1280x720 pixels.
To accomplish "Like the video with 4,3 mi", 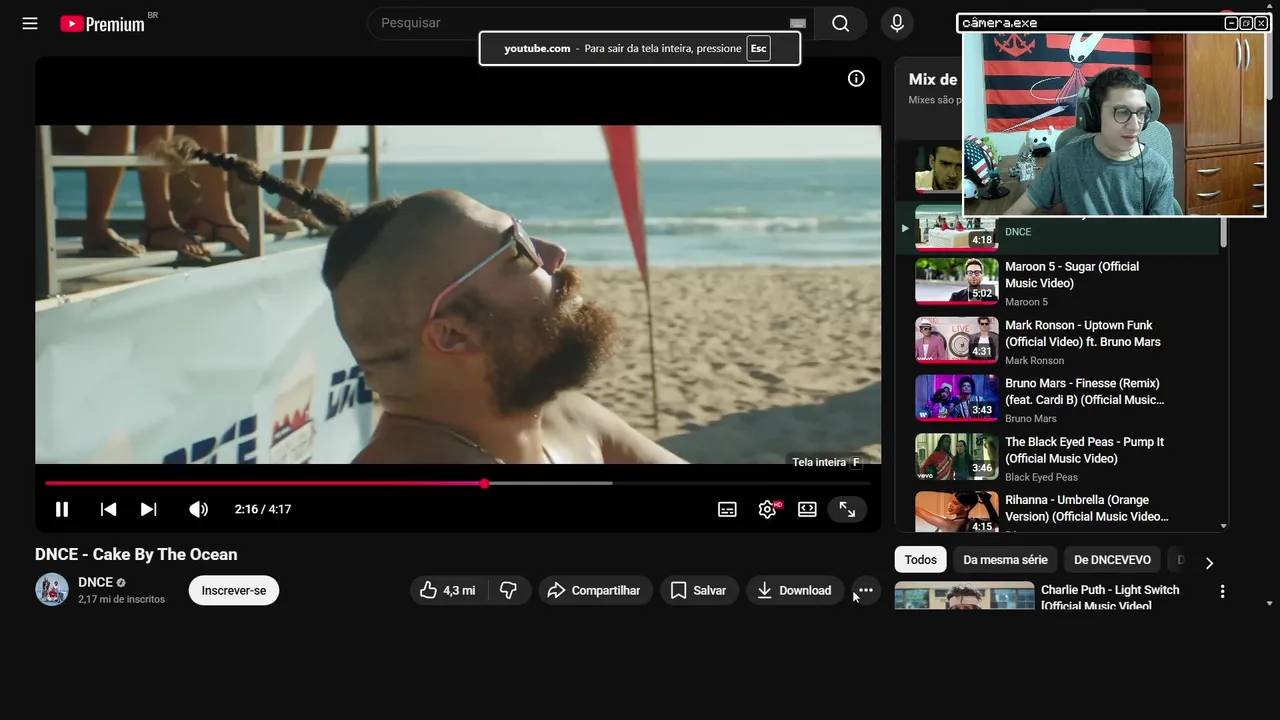I will 448,590.
